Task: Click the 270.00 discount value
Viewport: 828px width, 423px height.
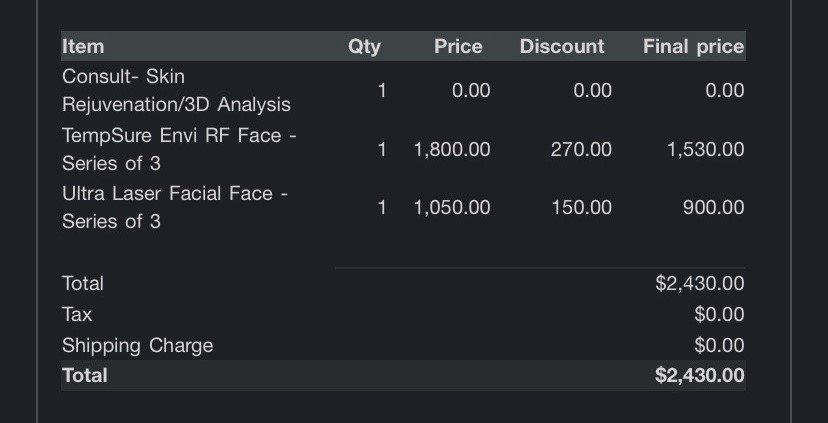Action: click(581, 149)
